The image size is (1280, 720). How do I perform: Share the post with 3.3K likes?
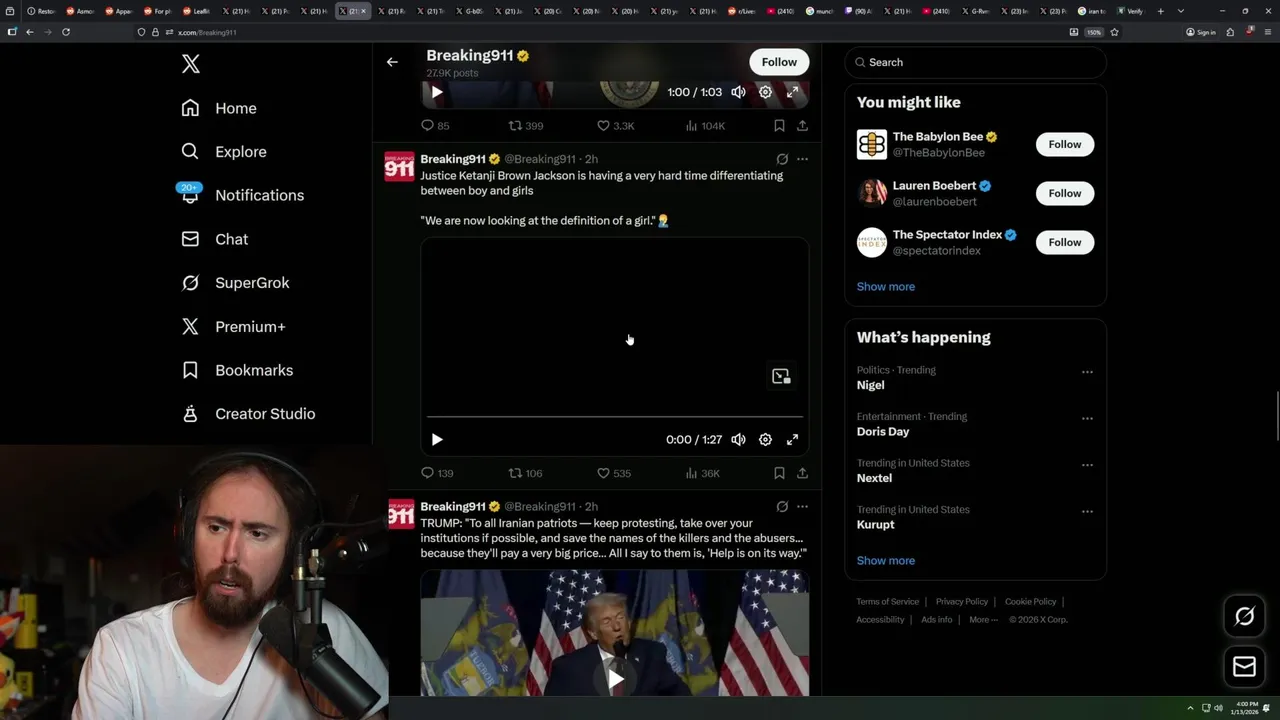(x=802, y=126)
